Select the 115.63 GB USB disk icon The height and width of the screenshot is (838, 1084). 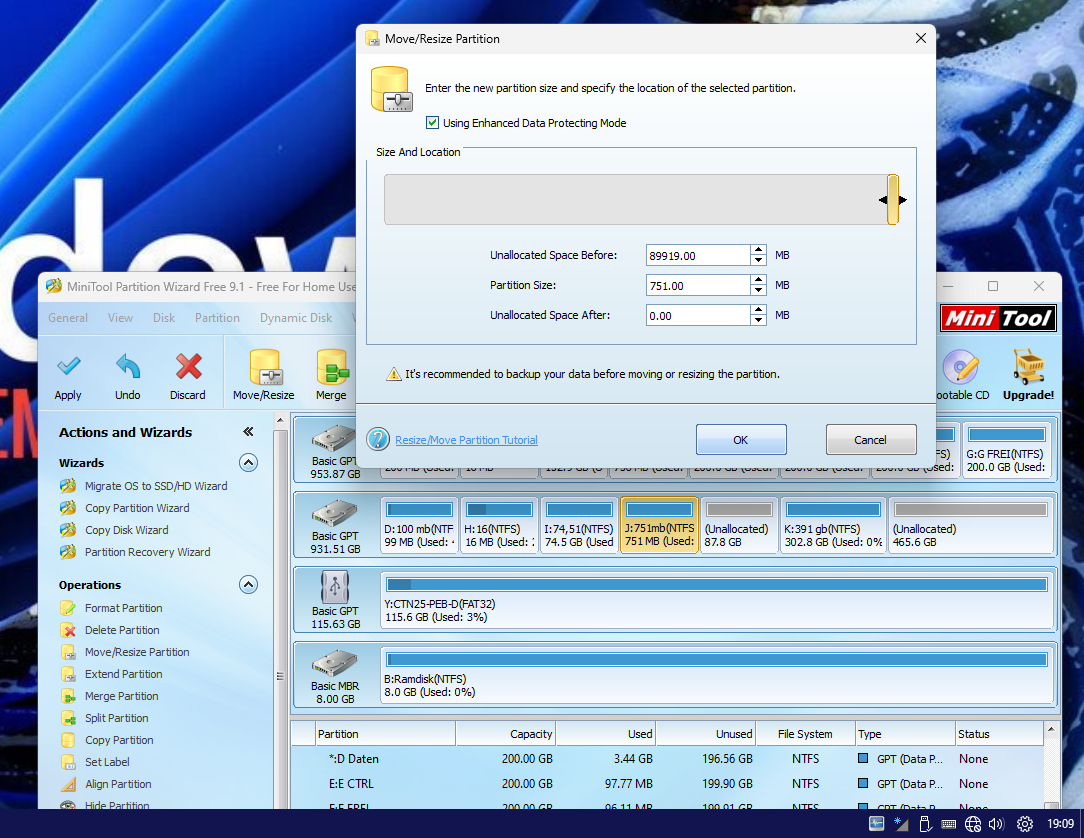point(335,588)
